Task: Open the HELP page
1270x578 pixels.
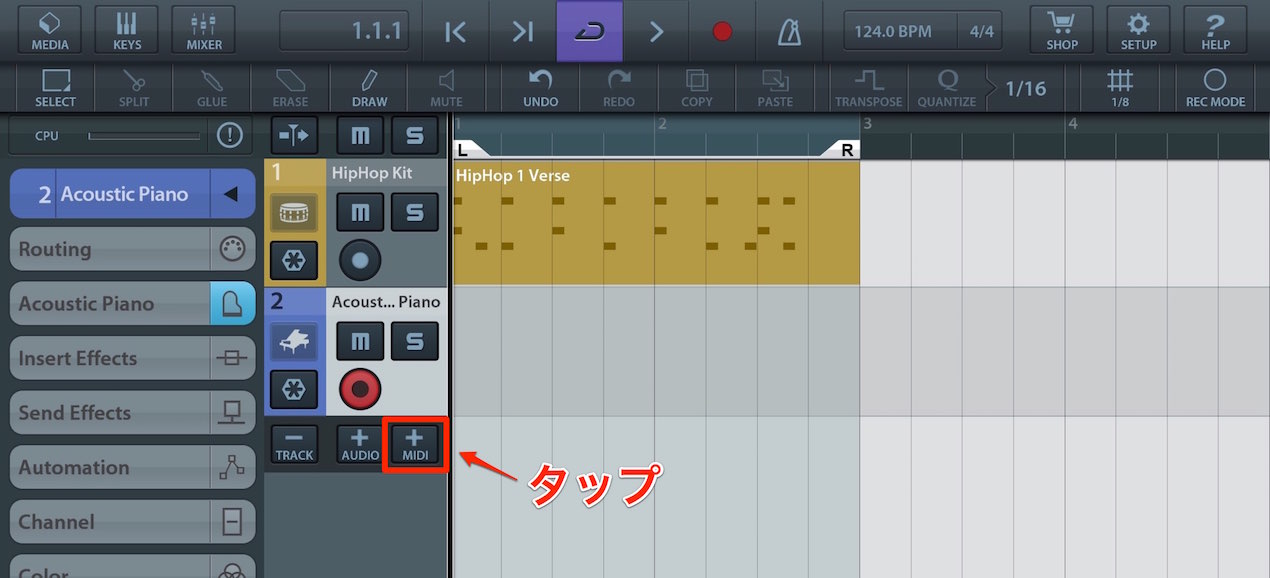Action: coord(1215,30)
